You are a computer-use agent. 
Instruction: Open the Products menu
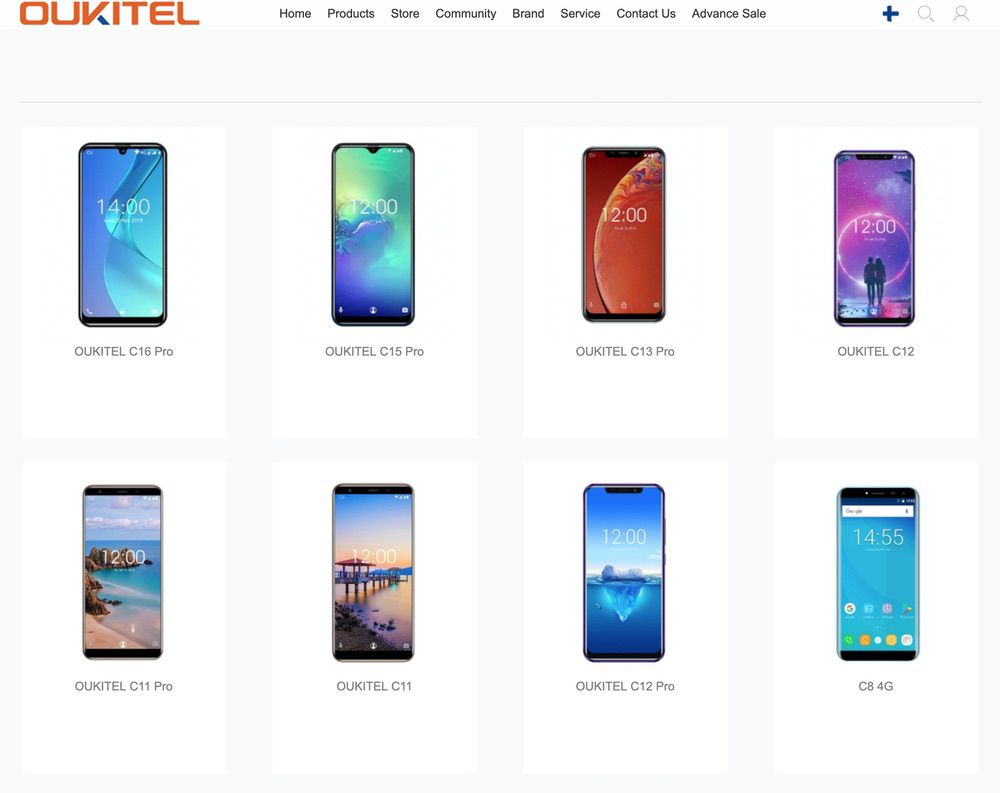point(351,13)
